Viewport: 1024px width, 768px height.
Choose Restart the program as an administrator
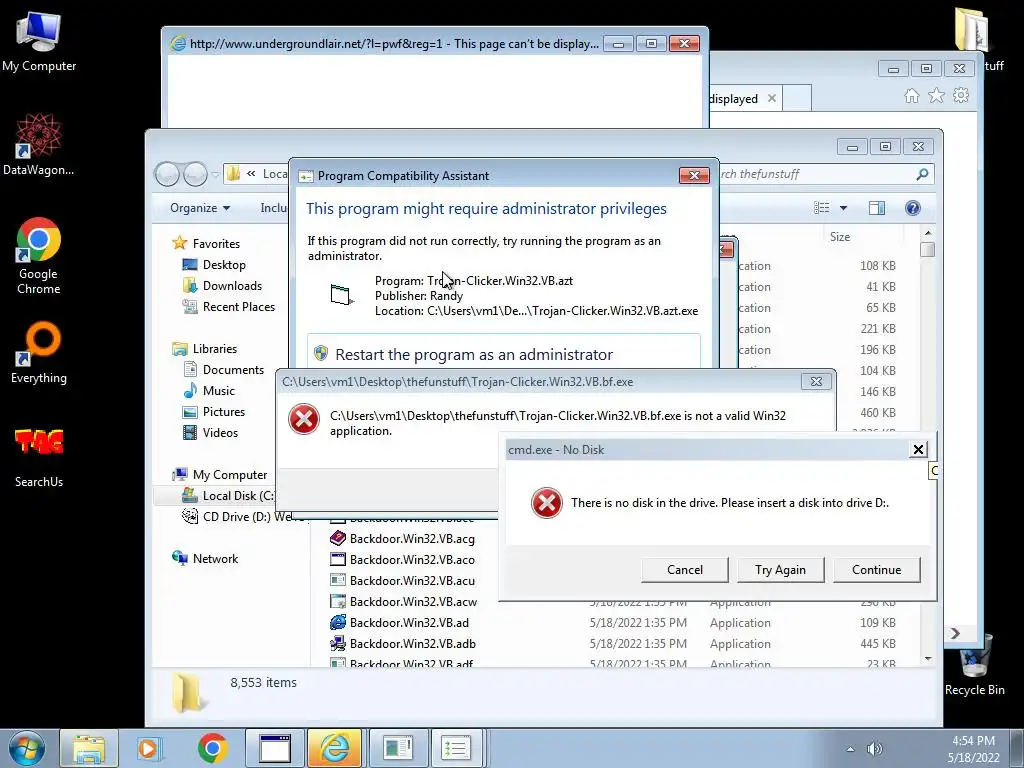(x=504, y=353)
